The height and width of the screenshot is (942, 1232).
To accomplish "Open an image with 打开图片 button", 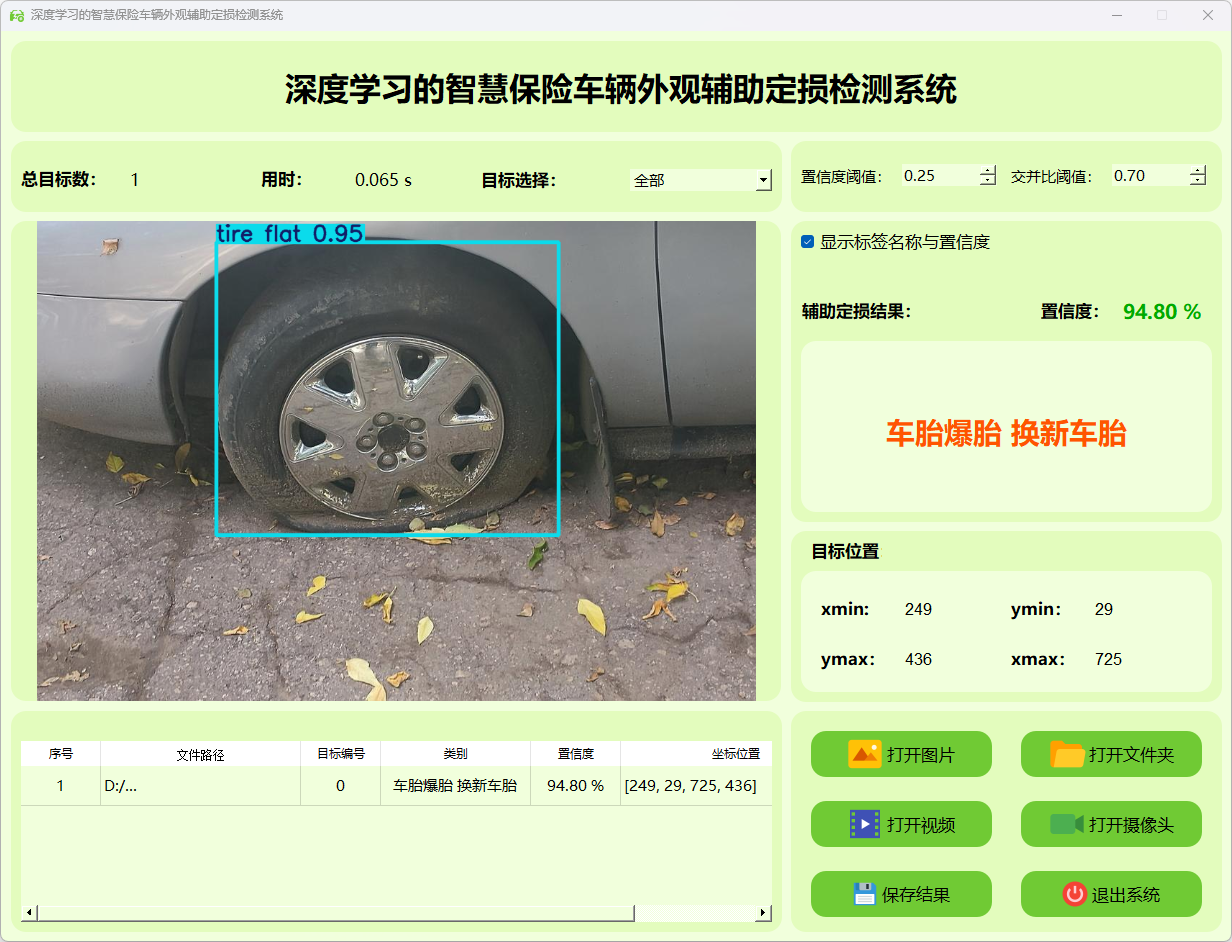I will point(901,754).
